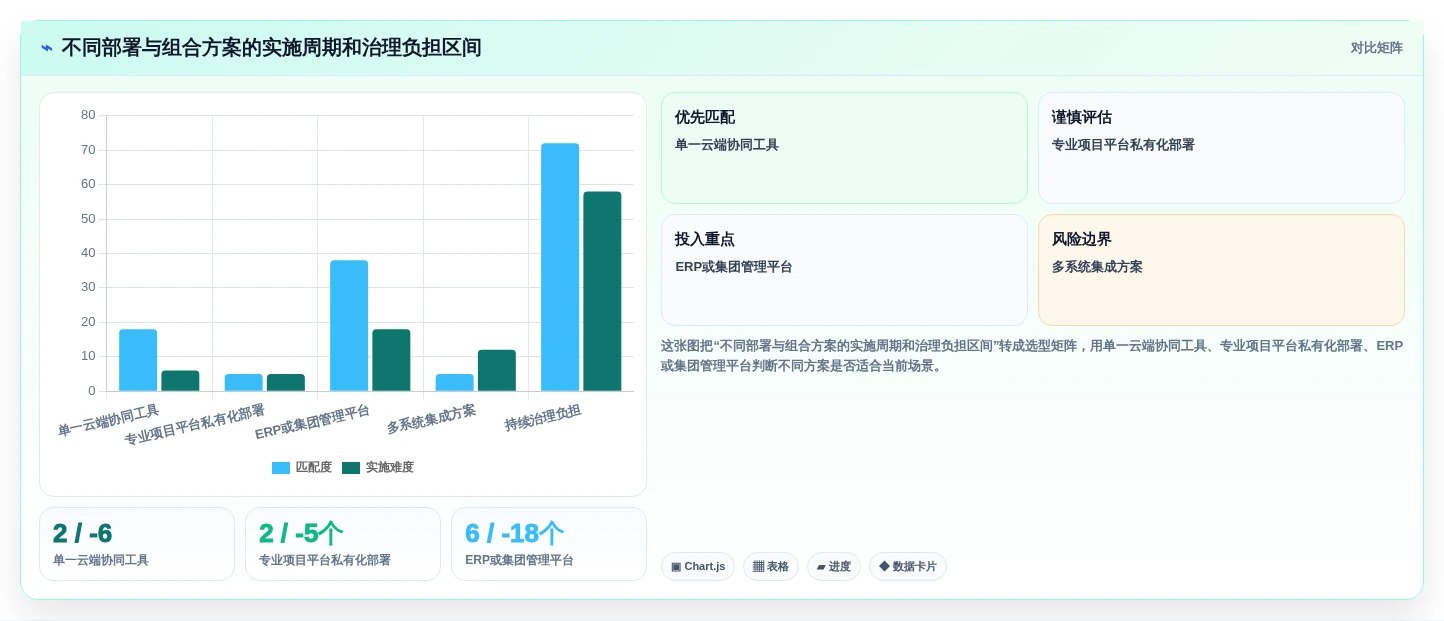
Task: Click the 专业项目平台私有化部署 green 实施难度 bar
Action: [x=286, y=382]
